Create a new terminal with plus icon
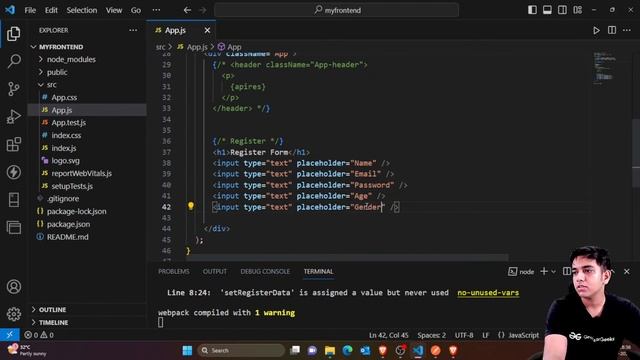The width and height of the screenshot is (640, 360). [544, 271]
